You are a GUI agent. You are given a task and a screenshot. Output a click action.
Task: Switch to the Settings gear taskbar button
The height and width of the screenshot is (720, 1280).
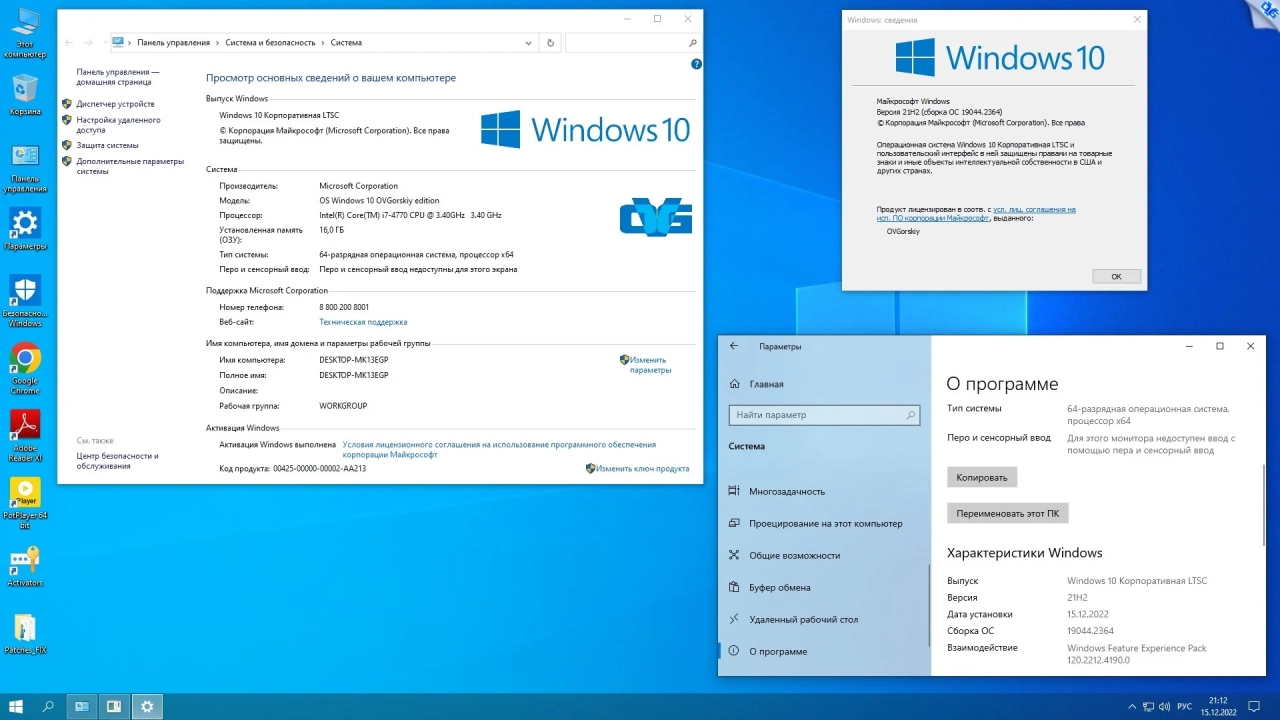pyautogui.click(x=147, y=706)
